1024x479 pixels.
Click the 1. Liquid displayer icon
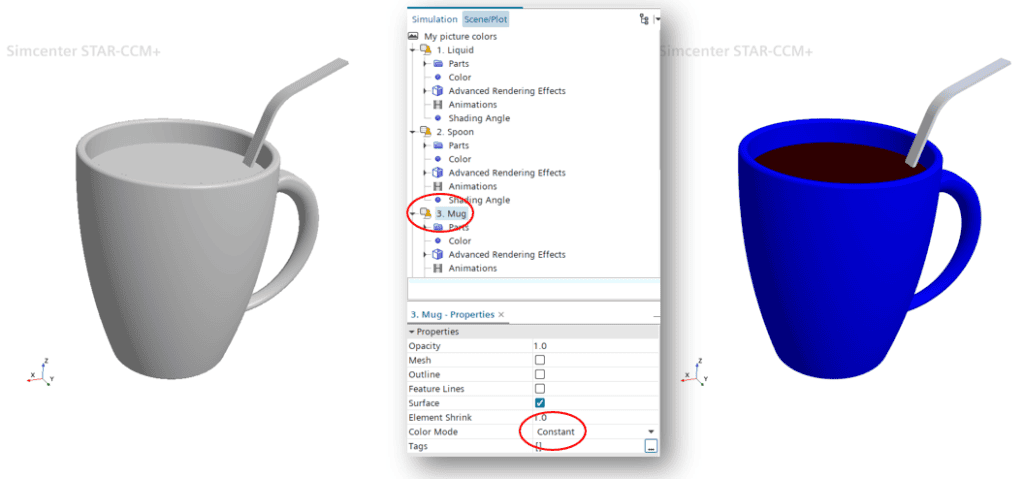(x=426, y=50)
